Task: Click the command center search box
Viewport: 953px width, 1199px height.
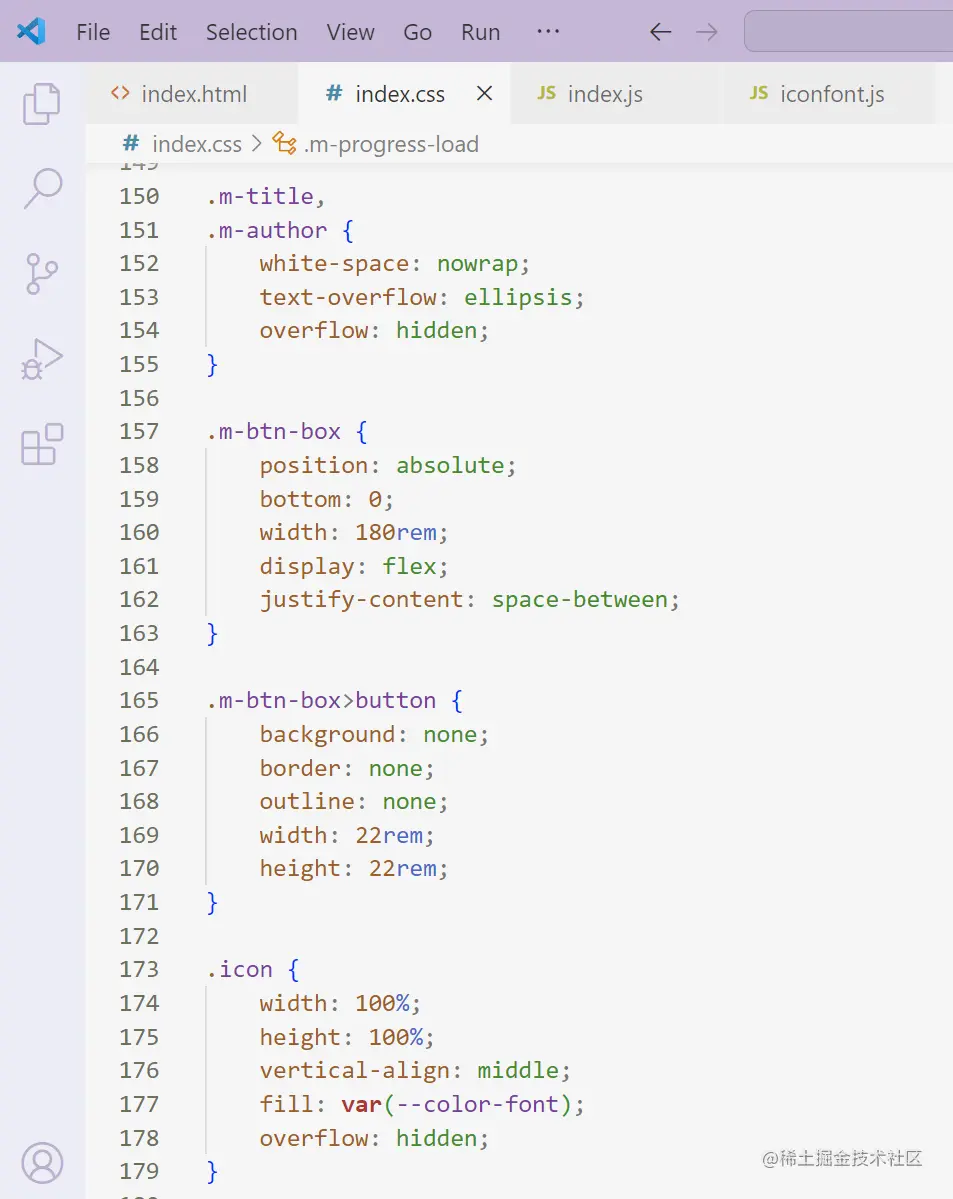Action: click(x=849, y=31)
